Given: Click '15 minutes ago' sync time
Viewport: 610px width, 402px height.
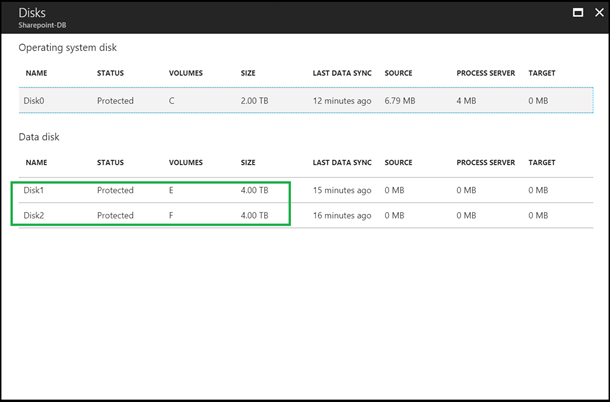Looking at the screenshot, I should click(342, 191).
